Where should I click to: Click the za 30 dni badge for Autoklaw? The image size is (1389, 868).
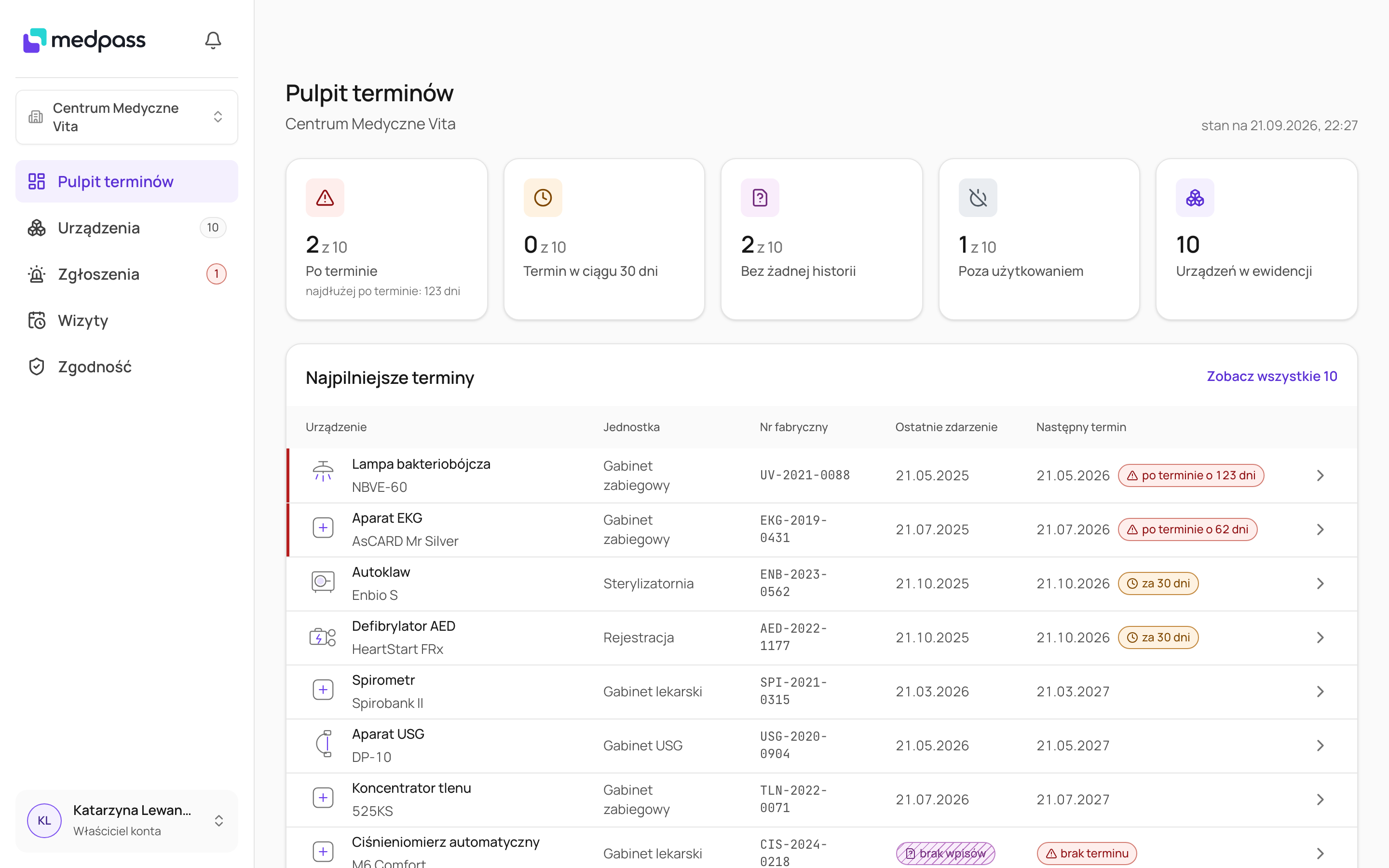[1158, 583]
